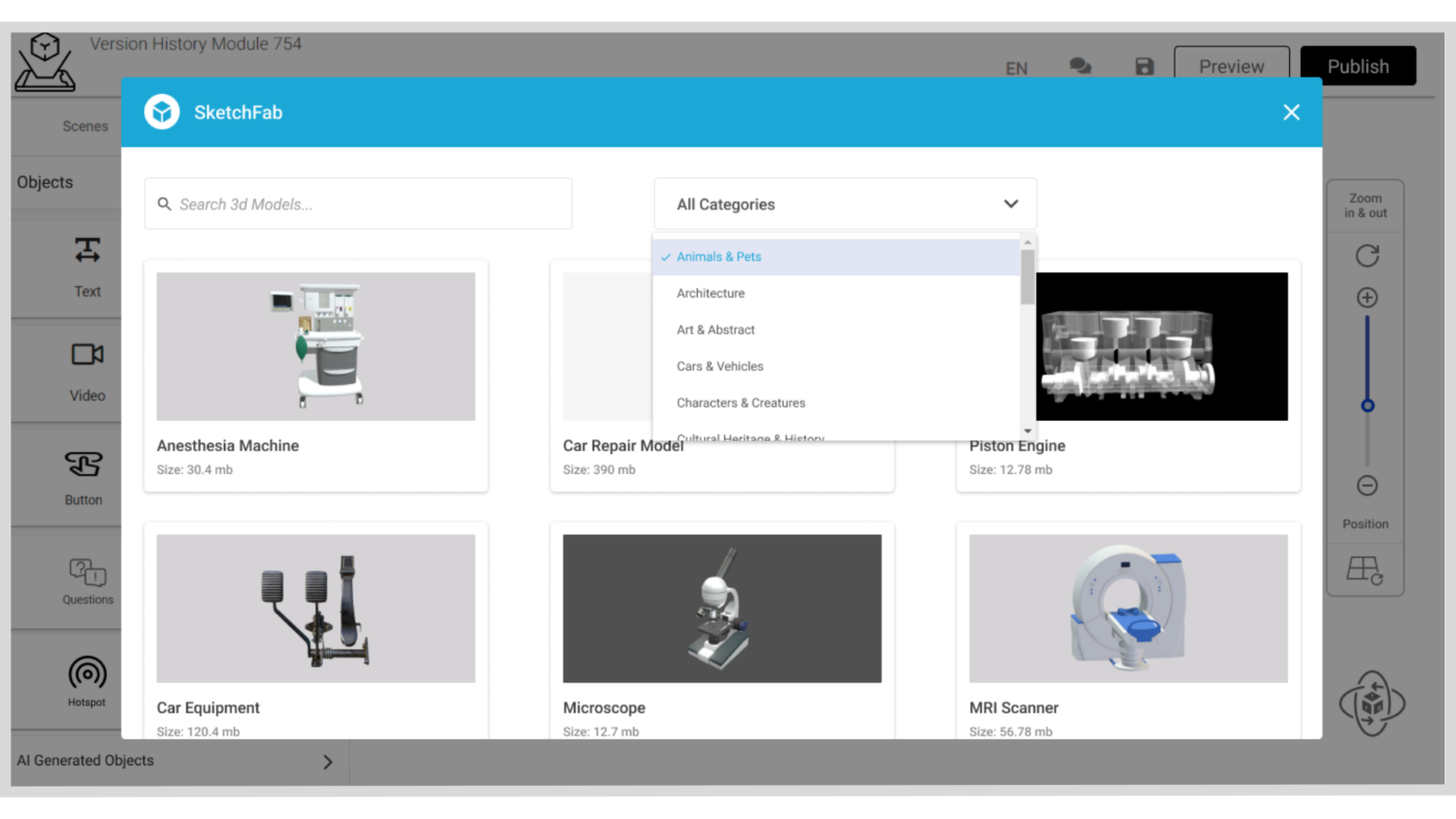This screenshot has width=1456, height=819.
Task: Select the MRI Scanner thumbnail
Action: [x=1128, y=609]
